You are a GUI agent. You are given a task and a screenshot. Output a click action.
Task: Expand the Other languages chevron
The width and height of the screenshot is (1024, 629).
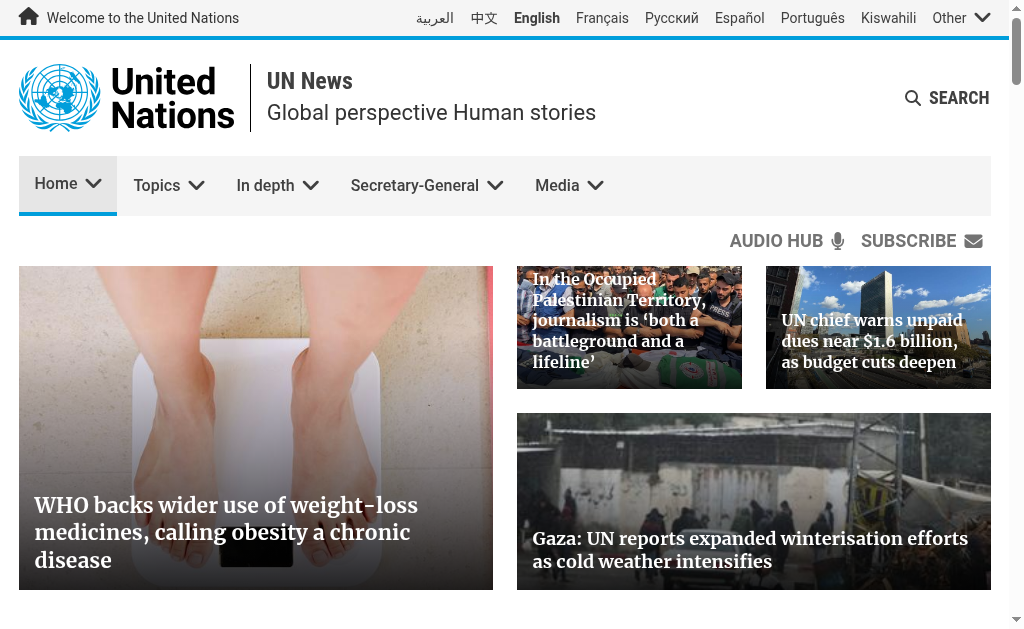pyautogui.click(x=982, y=18)
